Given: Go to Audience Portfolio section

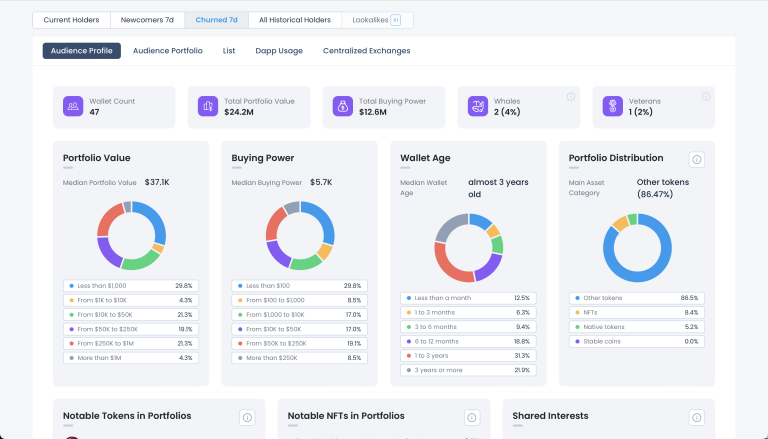Looking at the screenshot, I should click(167, 51).
